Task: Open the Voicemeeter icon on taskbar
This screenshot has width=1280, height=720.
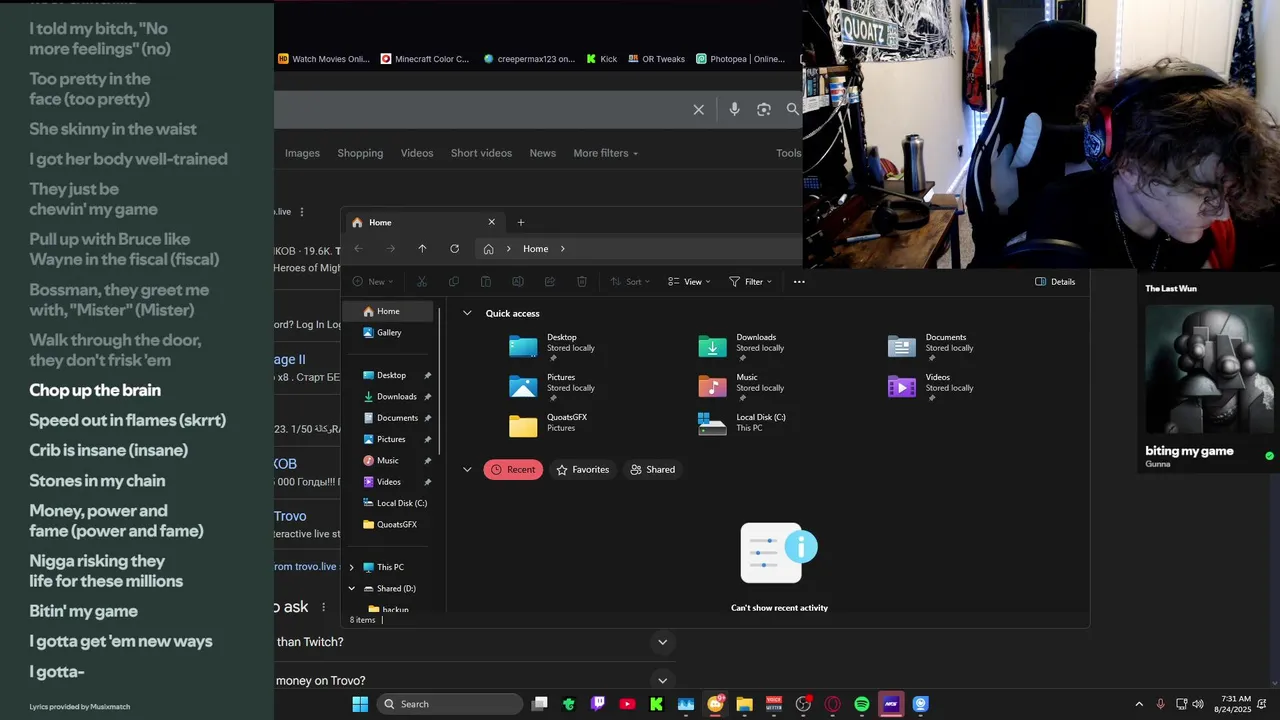Action: coord(773,704)
